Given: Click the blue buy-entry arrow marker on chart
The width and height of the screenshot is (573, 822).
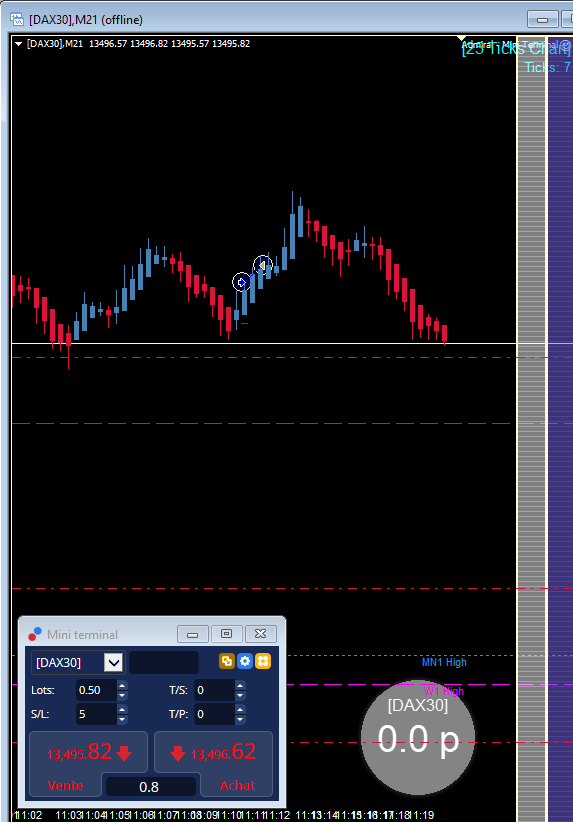Looking at the screenshot, I should 241,283.
